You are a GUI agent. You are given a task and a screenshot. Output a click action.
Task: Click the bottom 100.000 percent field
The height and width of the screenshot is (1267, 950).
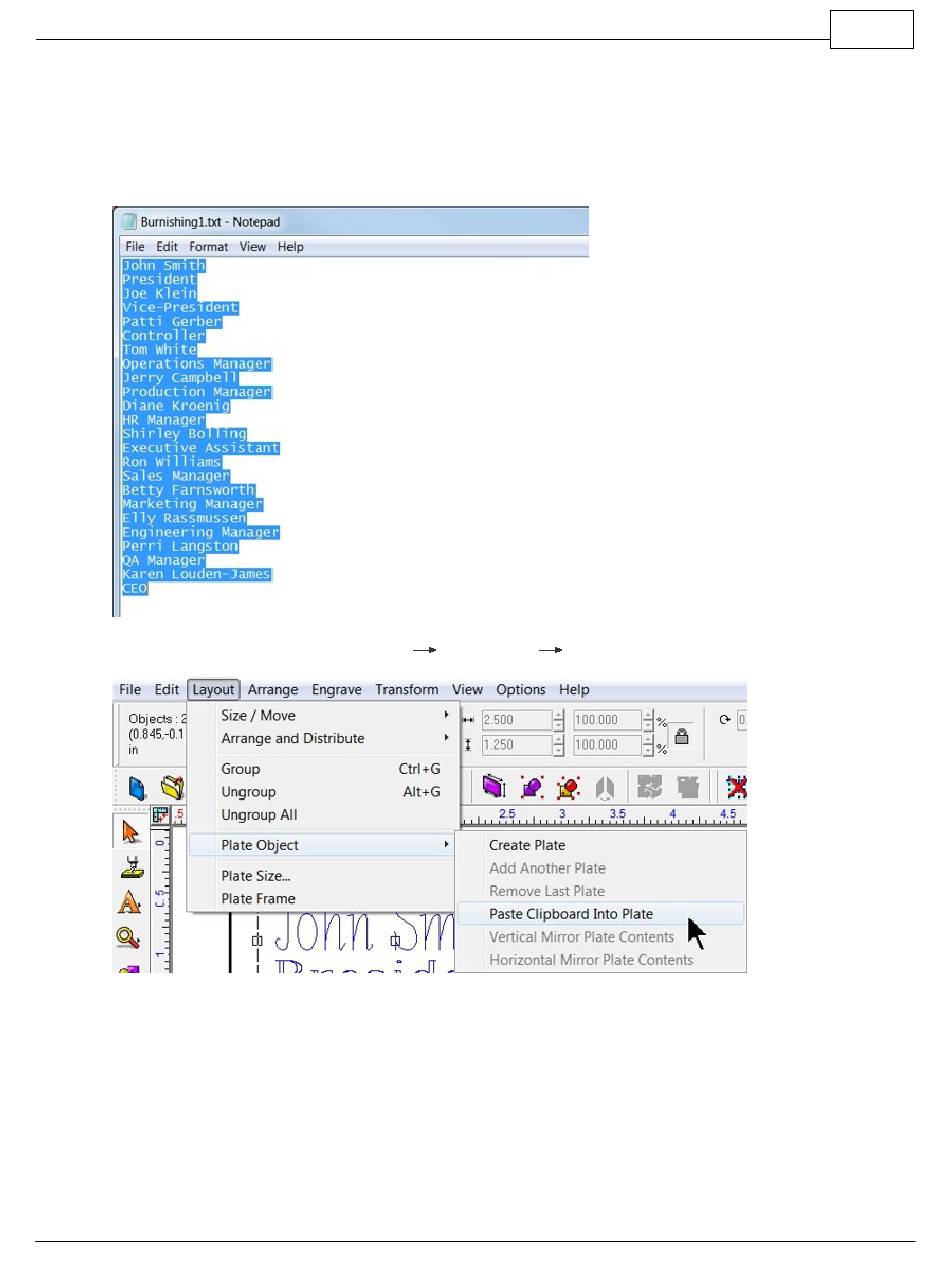[x=608, y=745]
